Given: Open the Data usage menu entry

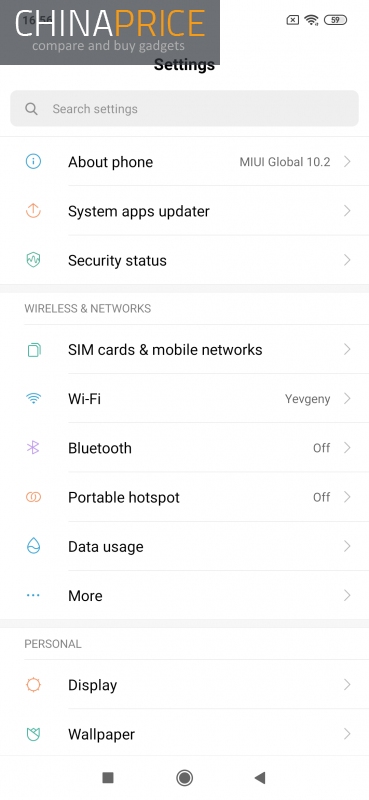Looking at the screenshot, I should point(184,546).
